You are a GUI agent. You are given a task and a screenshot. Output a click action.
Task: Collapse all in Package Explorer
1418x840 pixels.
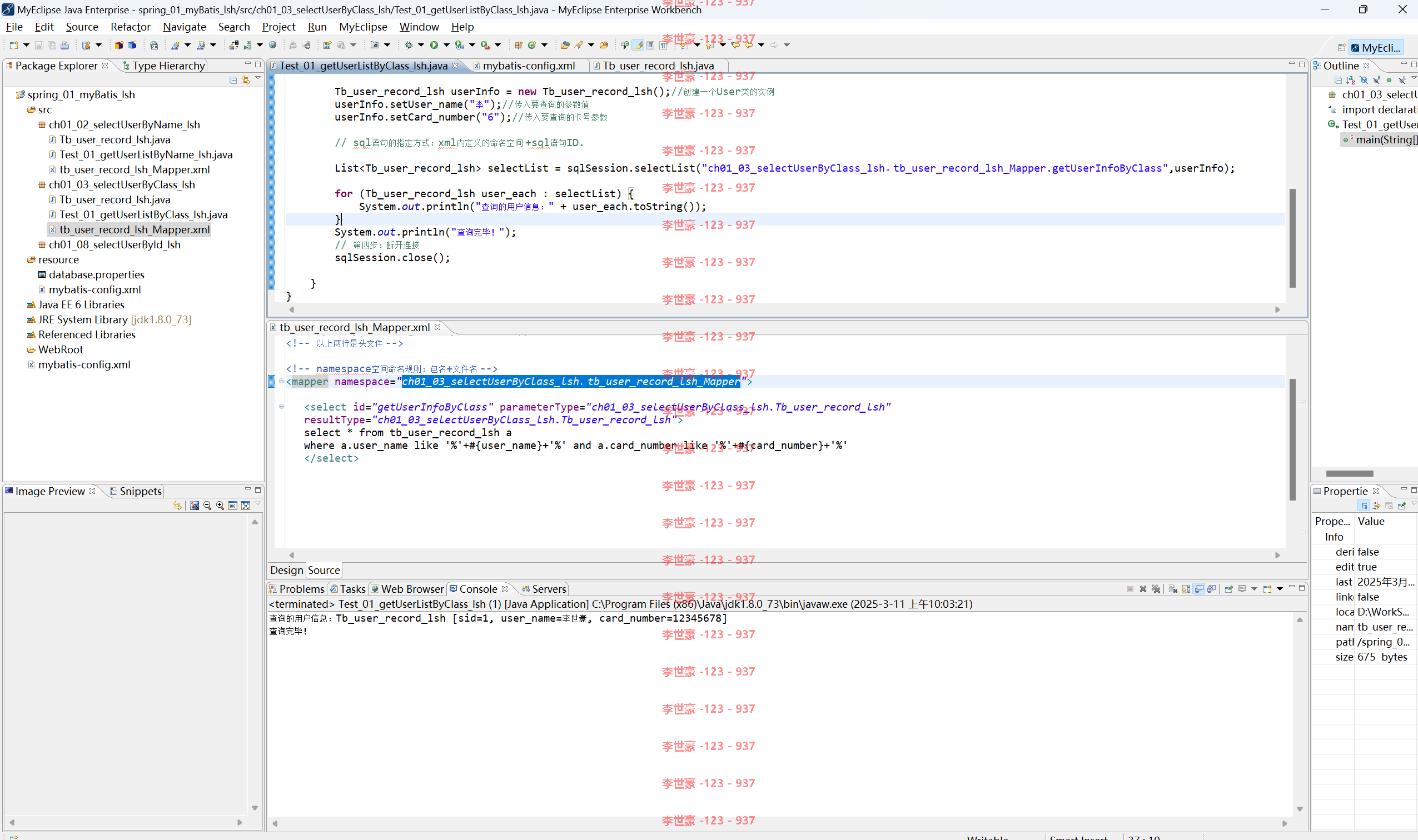(x=233, y=81)
